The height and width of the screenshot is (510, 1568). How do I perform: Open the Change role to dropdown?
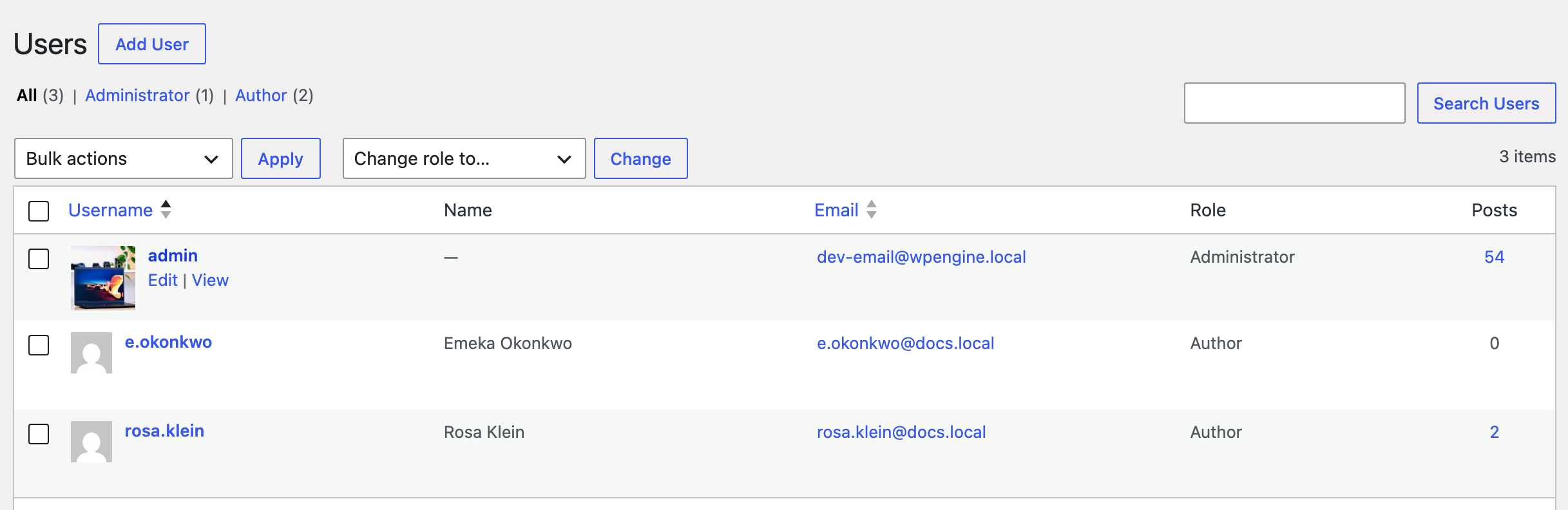pos(464,158)
